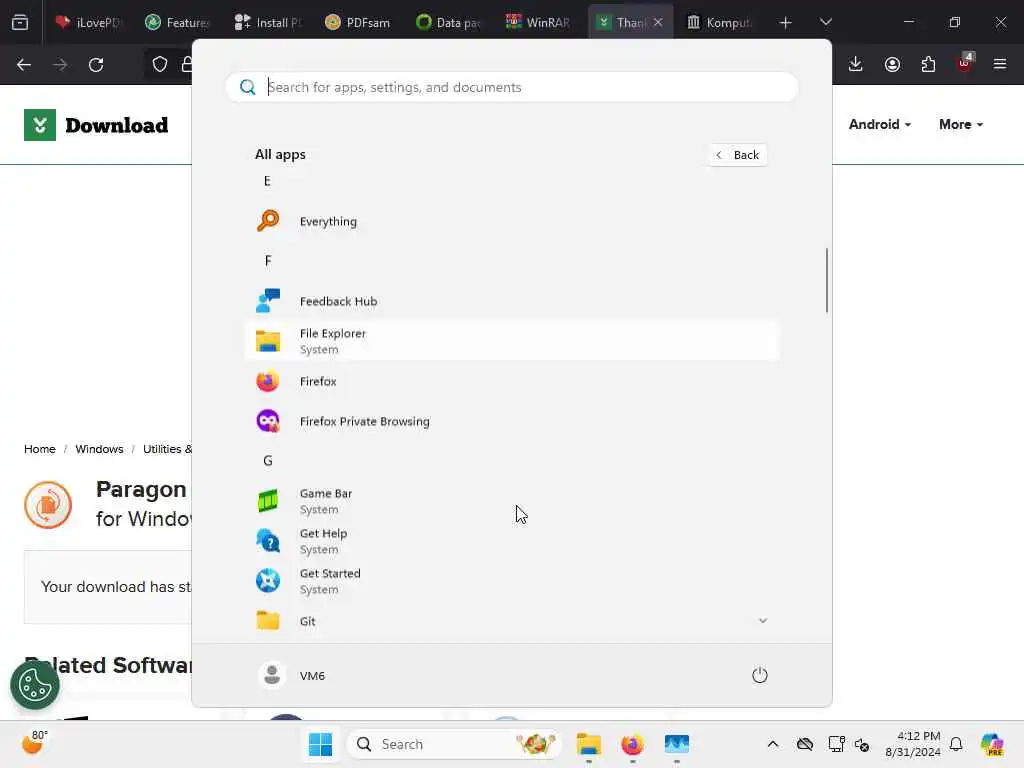Open Firefox from the taskbar
This screenshot has width=1024, height=768.
point(632,744)
